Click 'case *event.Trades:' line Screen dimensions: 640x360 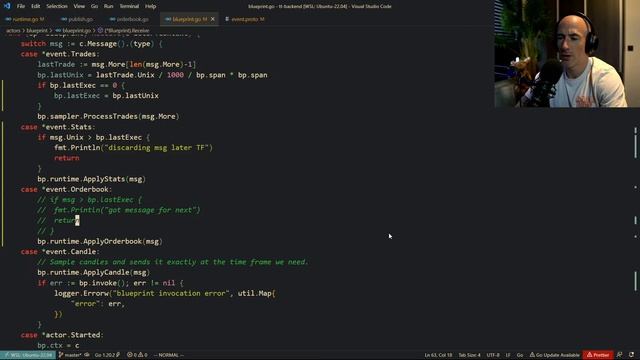60,54
